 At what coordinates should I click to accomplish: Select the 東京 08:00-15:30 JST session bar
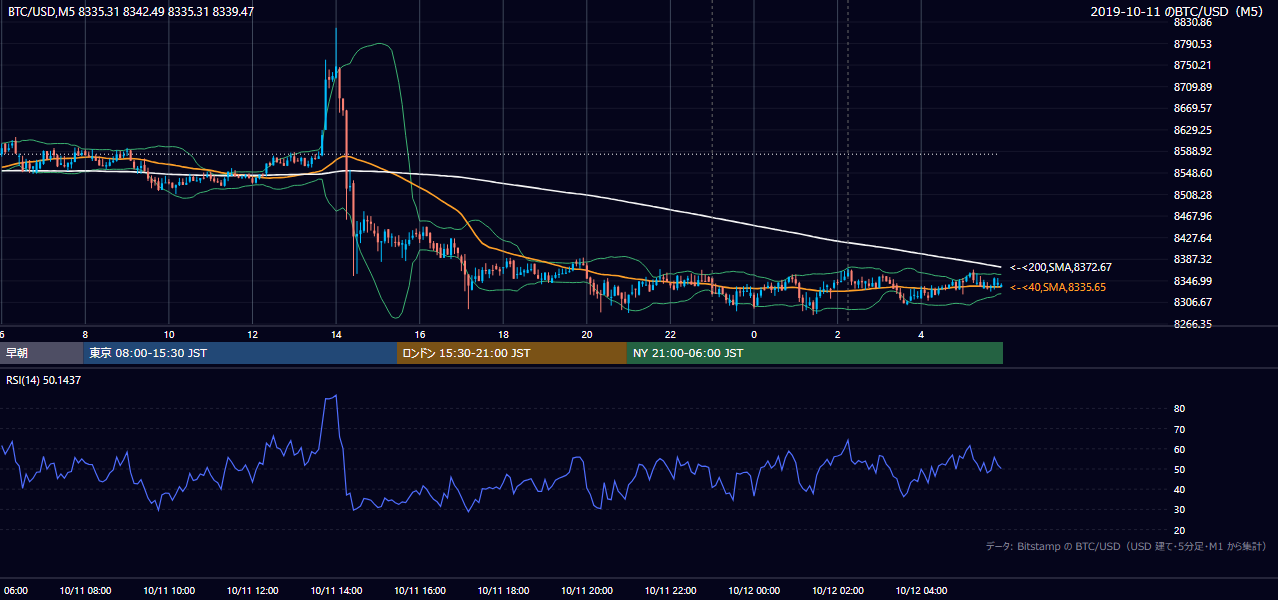[x=240, y=352]
